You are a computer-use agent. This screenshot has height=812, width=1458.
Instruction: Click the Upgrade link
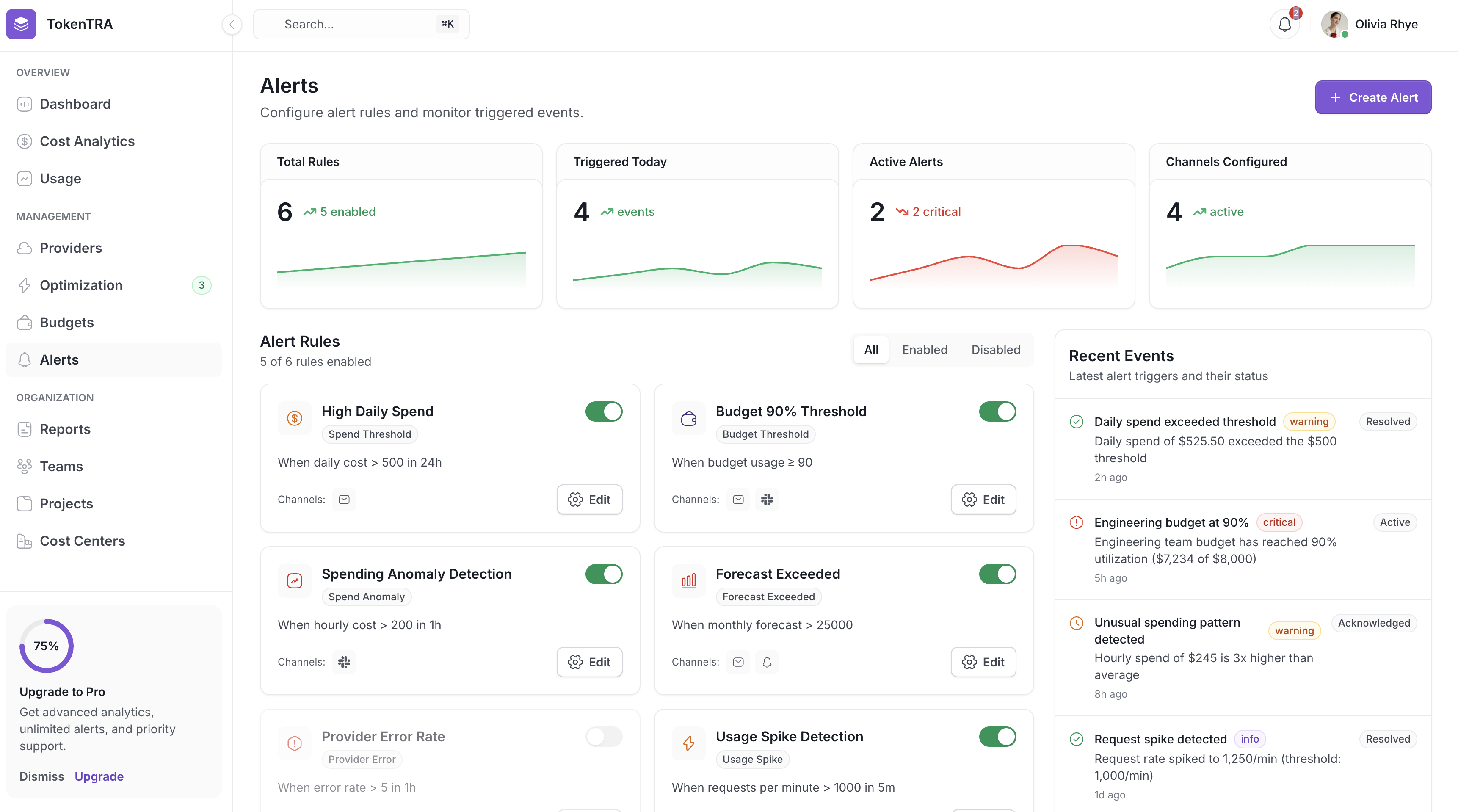(x=99, y=776)
